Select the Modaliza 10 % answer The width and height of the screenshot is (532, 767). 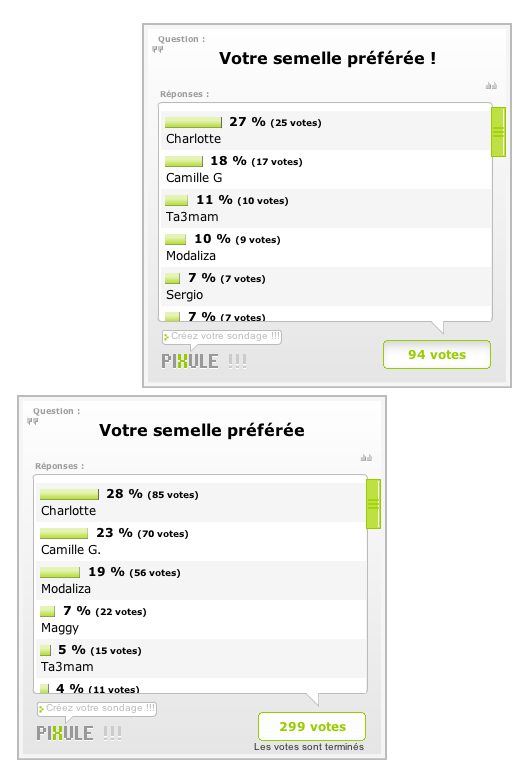click(x=326, y=248)
